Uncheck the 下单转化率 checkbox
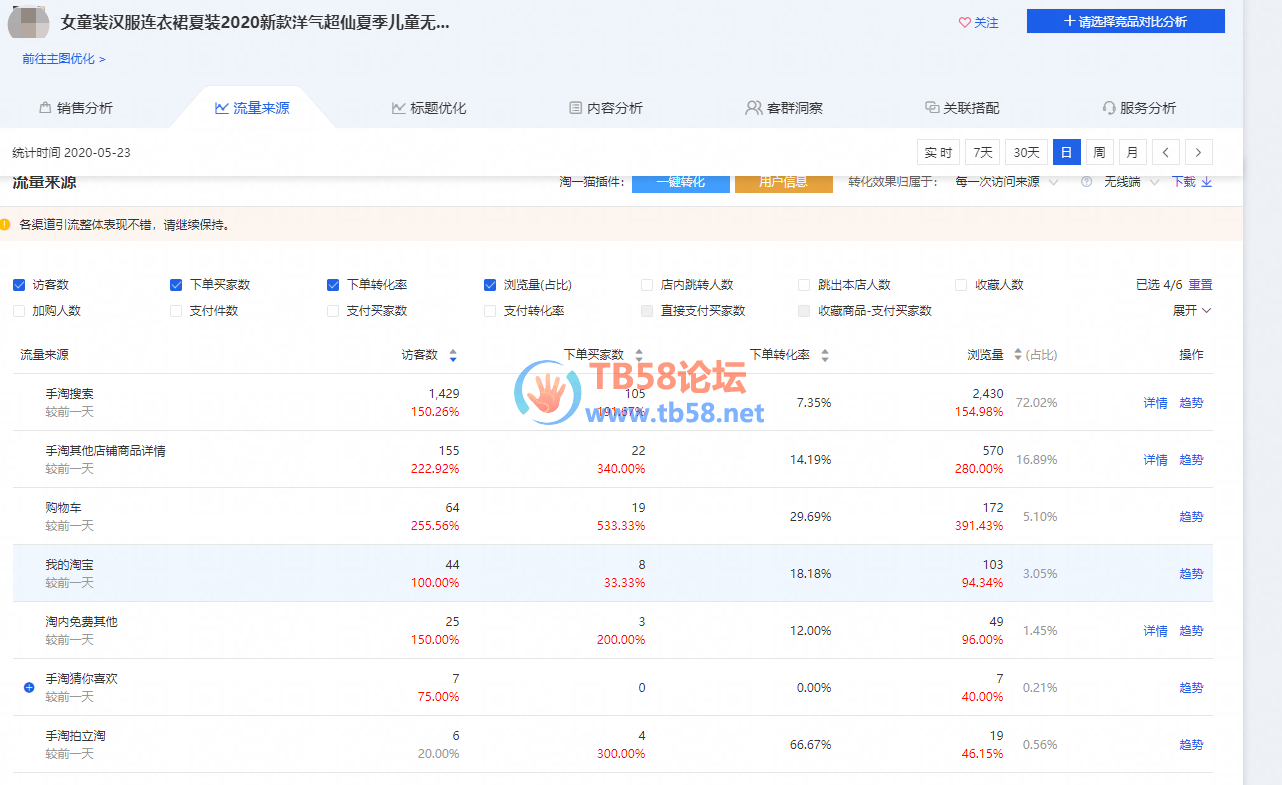The width and height of the screenshot is (1282, 785). click(x=333, y=285)
